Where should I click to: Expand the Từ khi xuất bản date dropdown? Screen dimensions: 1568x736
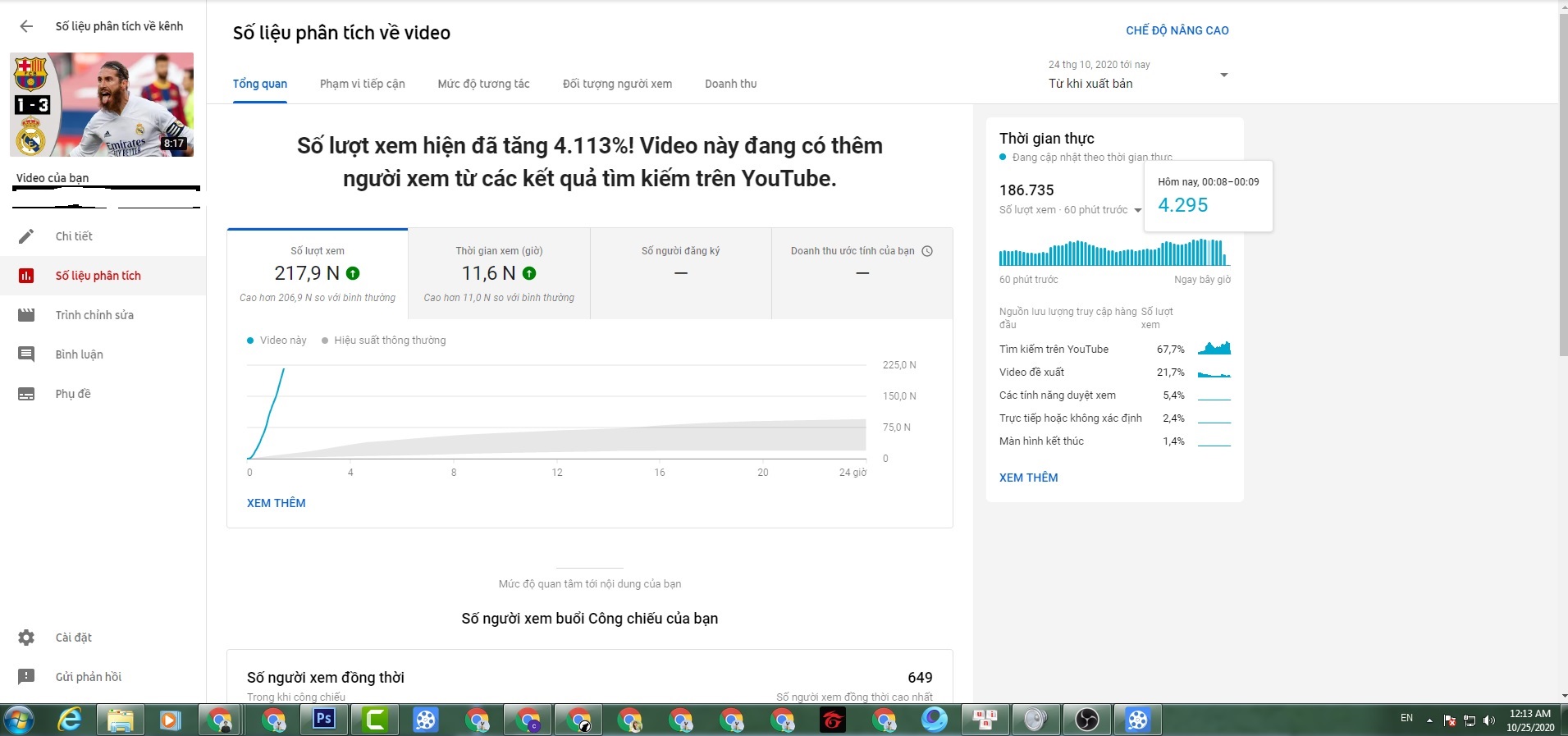(x=1223, y=75)
